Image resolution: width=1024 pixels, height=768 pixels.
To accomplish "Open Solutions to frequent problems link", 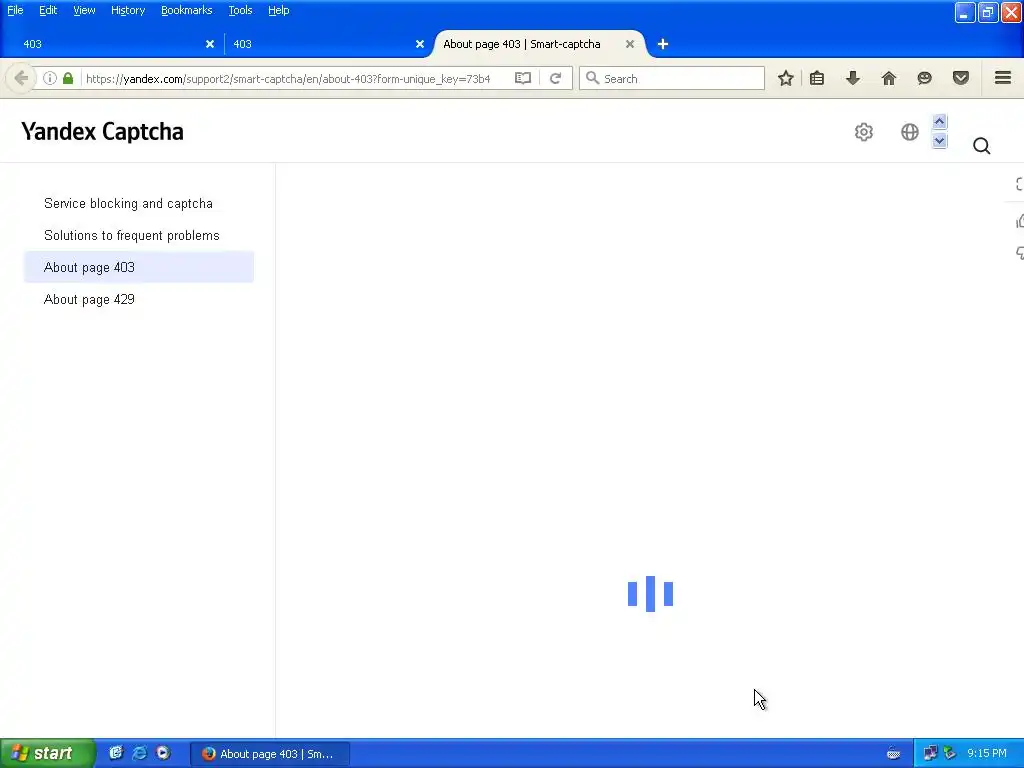I will pyautogui.click(x=131, y=235).
